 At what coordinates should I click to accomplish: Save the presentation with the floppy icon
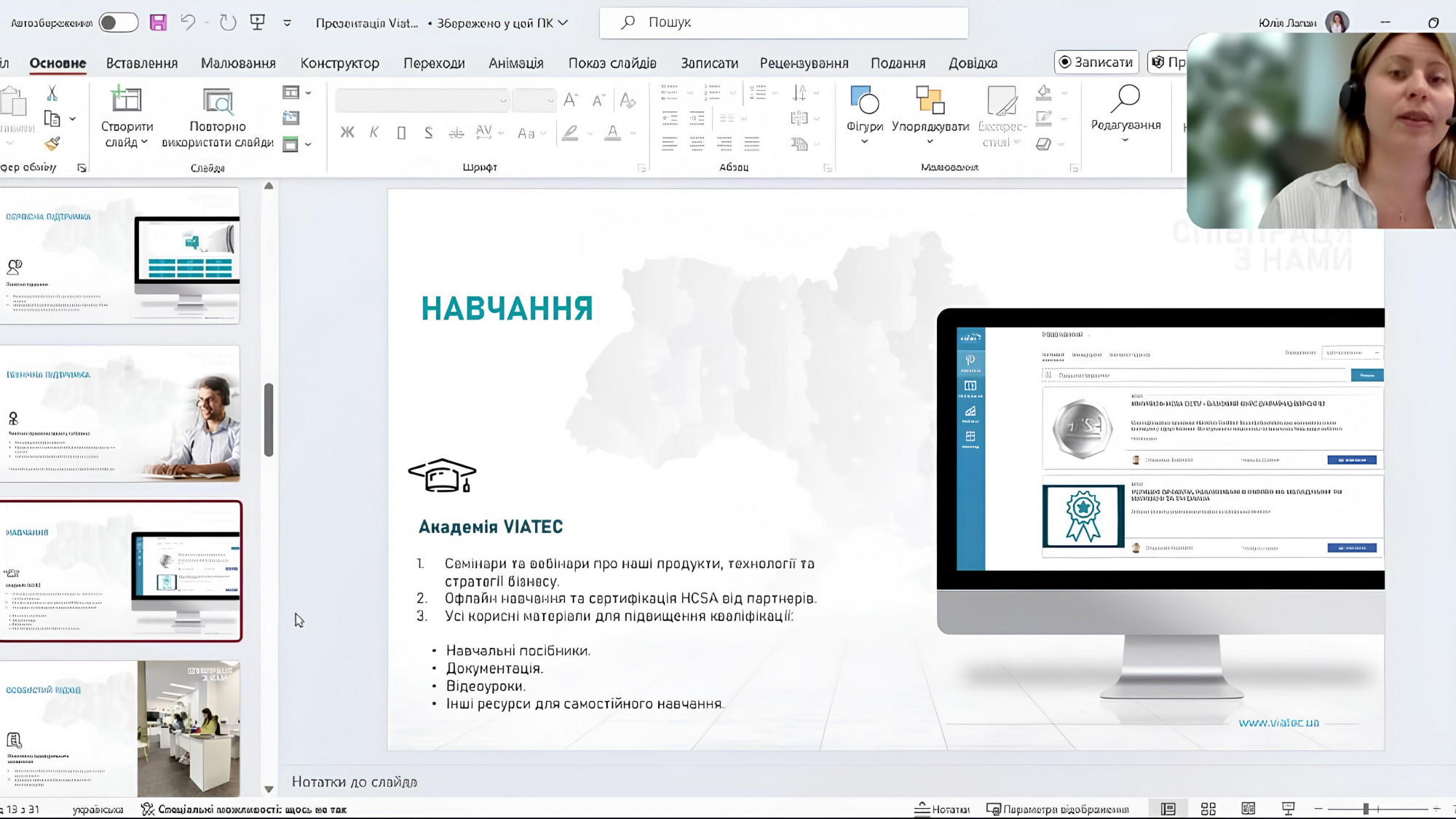pos(158,23)
